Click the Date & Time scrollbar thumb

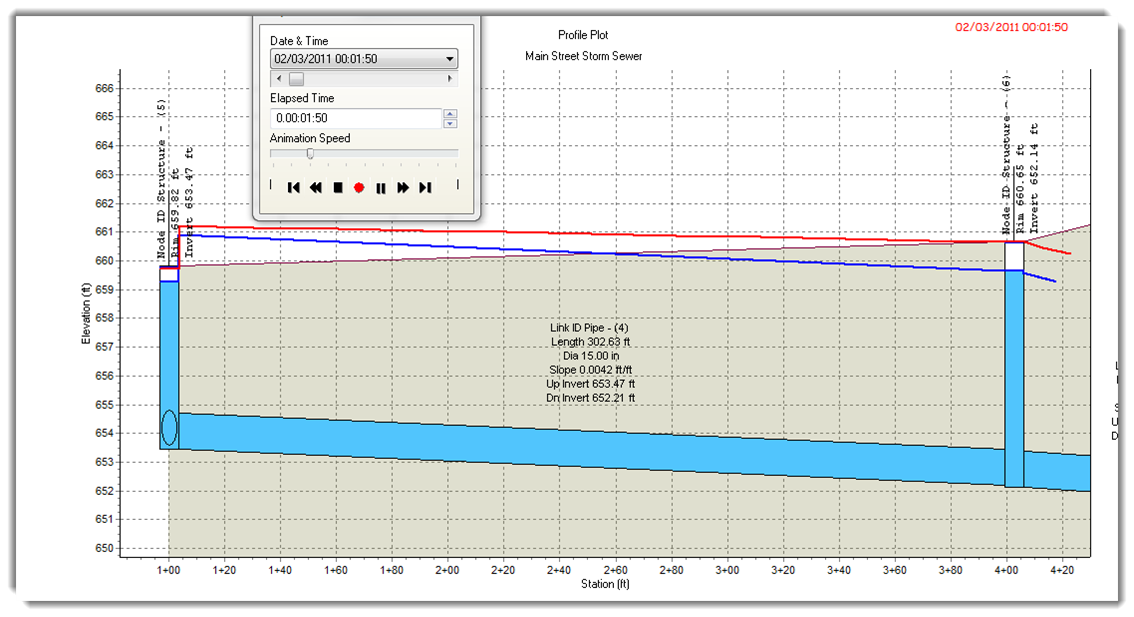coord(296,78)
